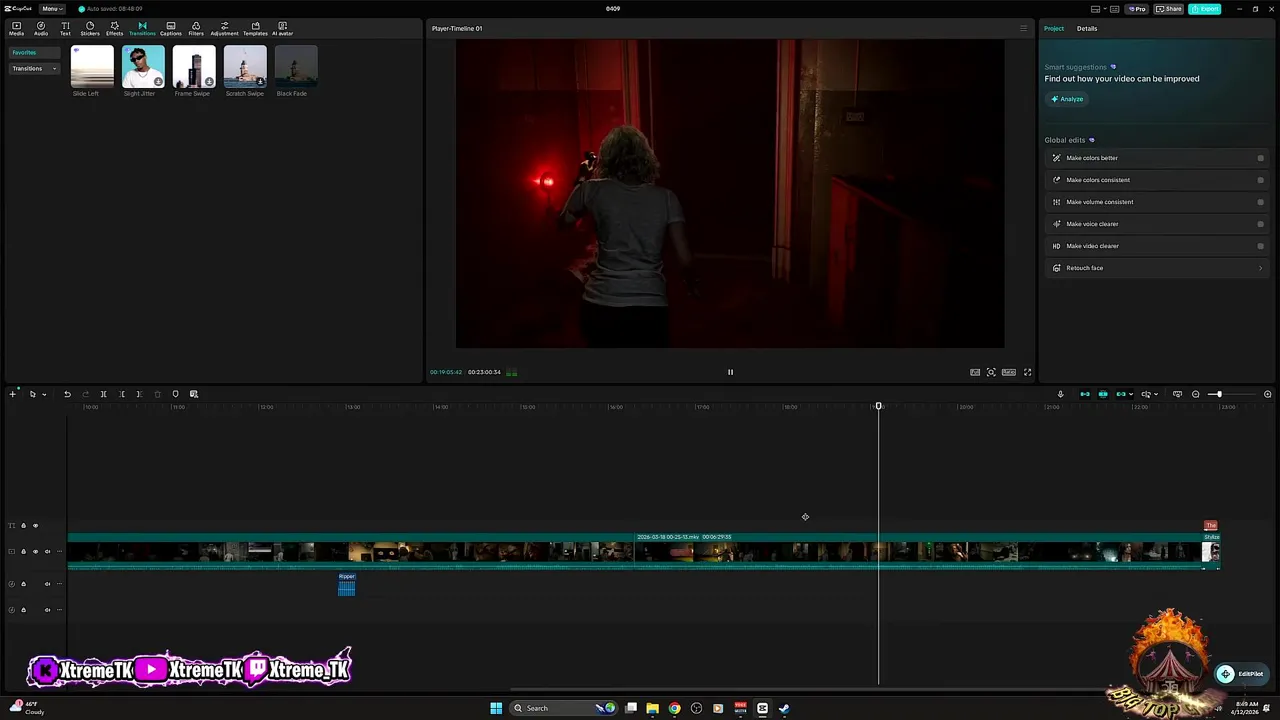This screenshot has width=1280, height=720.
Task: Expand the Transitions category list
Action: click(x=35, y=68)
